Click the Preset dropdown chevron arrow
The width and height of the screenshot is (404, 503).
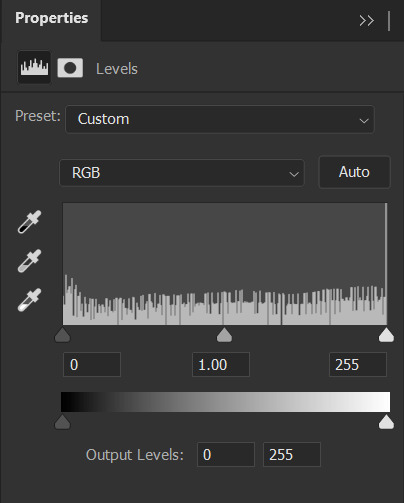click(x=364, y=120)
